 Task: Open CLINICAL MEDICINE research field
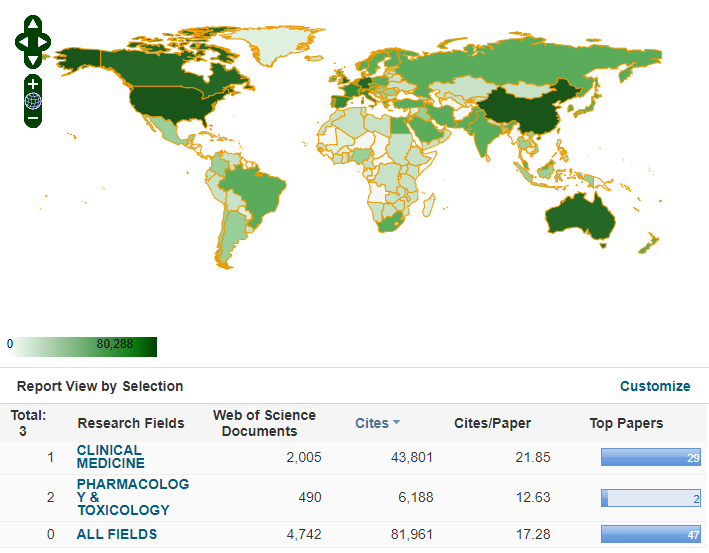pyautogui.click(x=110, y=457)
